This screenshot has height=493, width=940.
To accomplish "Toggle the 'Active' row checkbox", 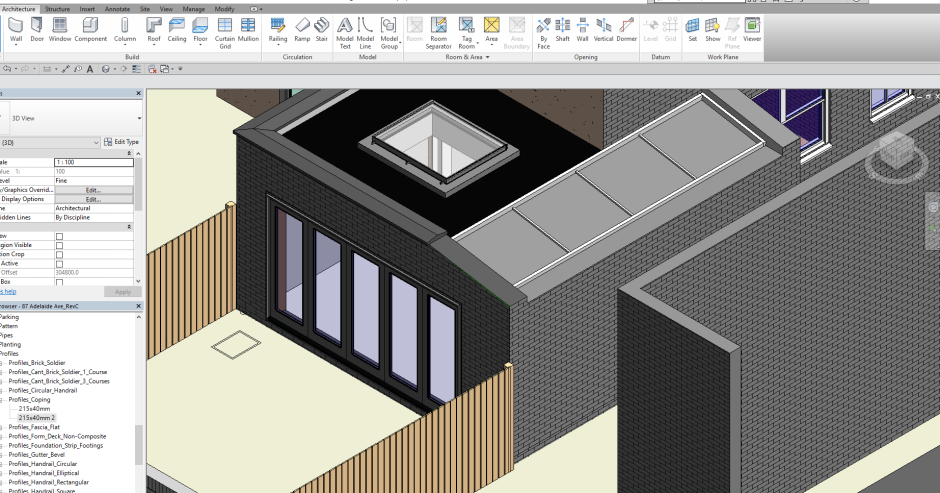I will pyautogui.click(x=59, y=264).
